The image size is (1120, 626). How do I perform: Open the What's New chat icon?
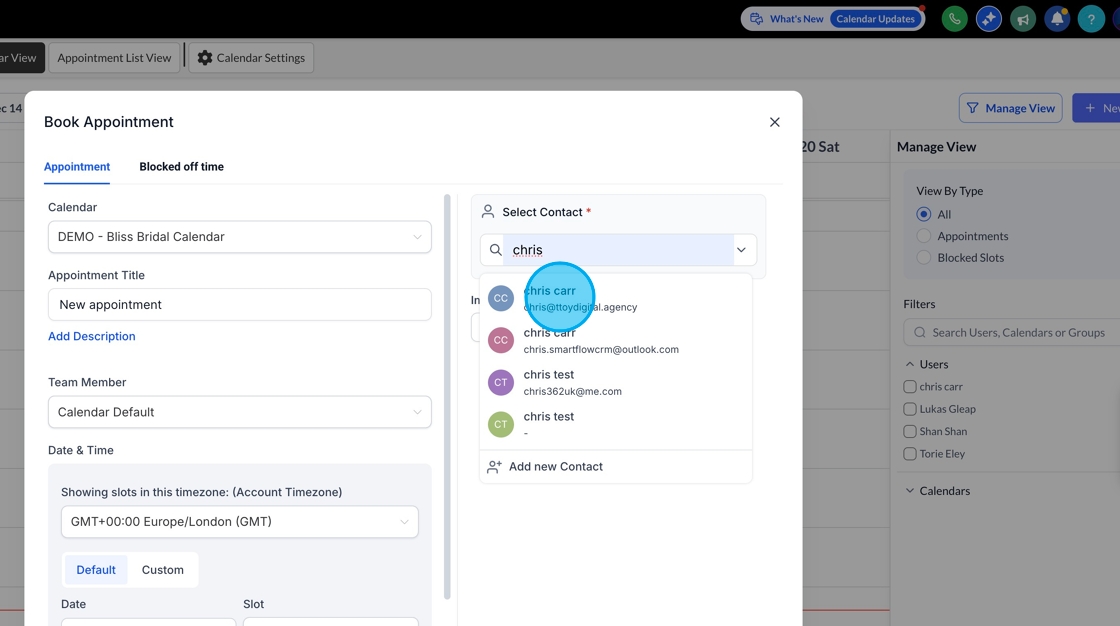click(x=756, y=19)
